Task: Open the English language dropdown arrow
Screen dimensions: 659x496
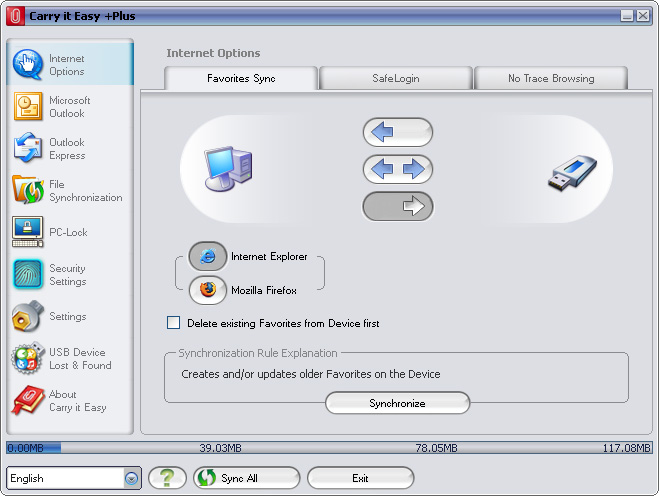Action: coord(132,478)
